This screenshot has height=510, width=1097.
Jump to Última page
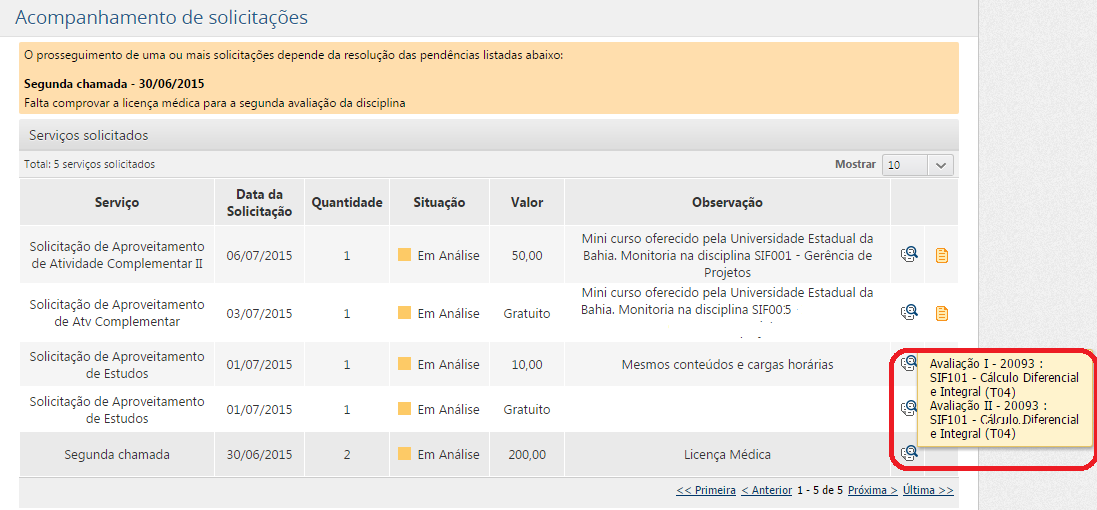(928, 490)
